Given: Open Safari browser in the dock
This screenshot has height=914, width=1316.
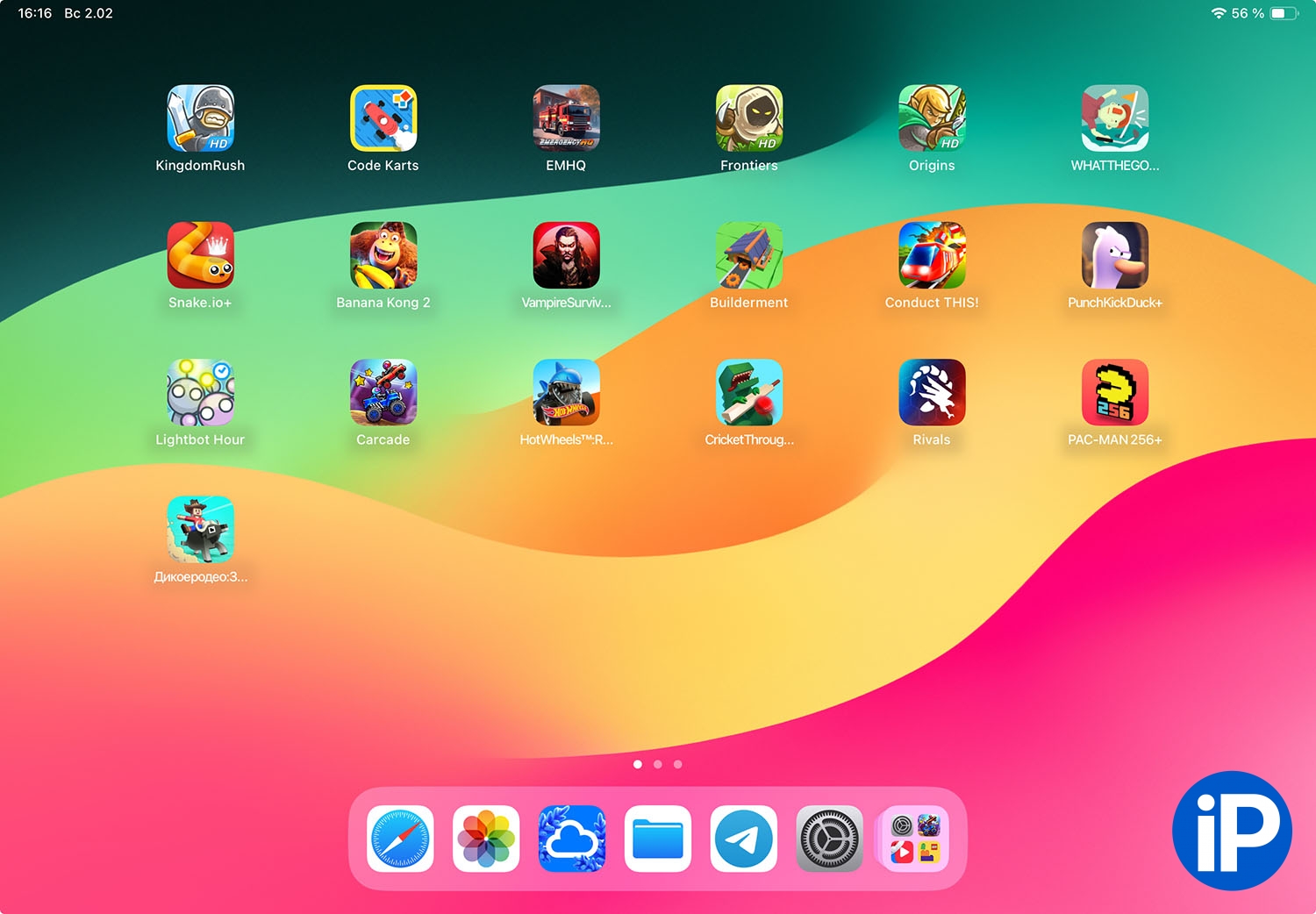Looking at the screenshot, I should click(x=400, y=839).
